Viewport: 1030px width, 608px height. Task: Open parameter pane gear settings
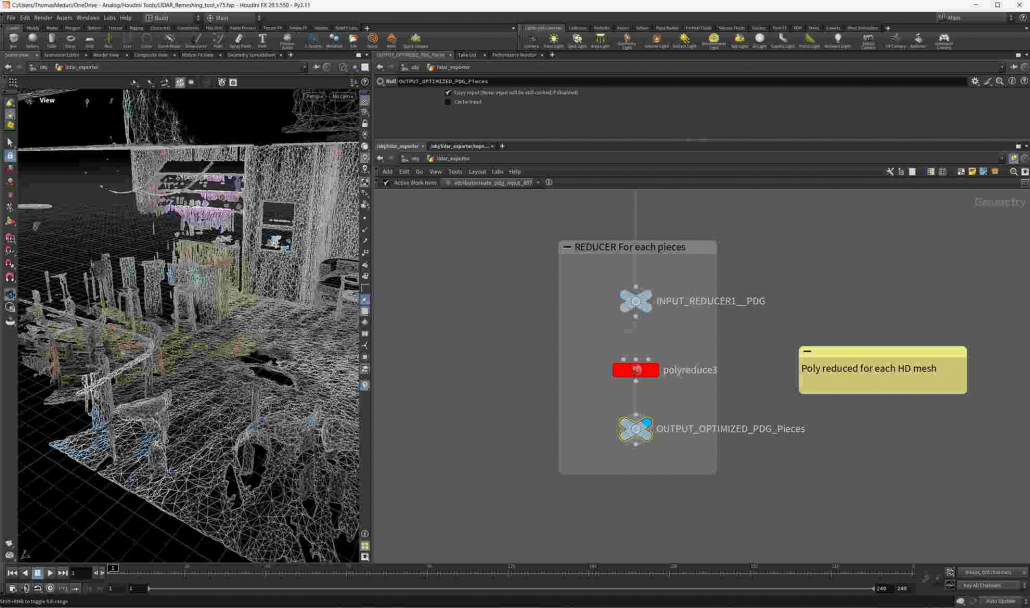(x=975, y=81)
